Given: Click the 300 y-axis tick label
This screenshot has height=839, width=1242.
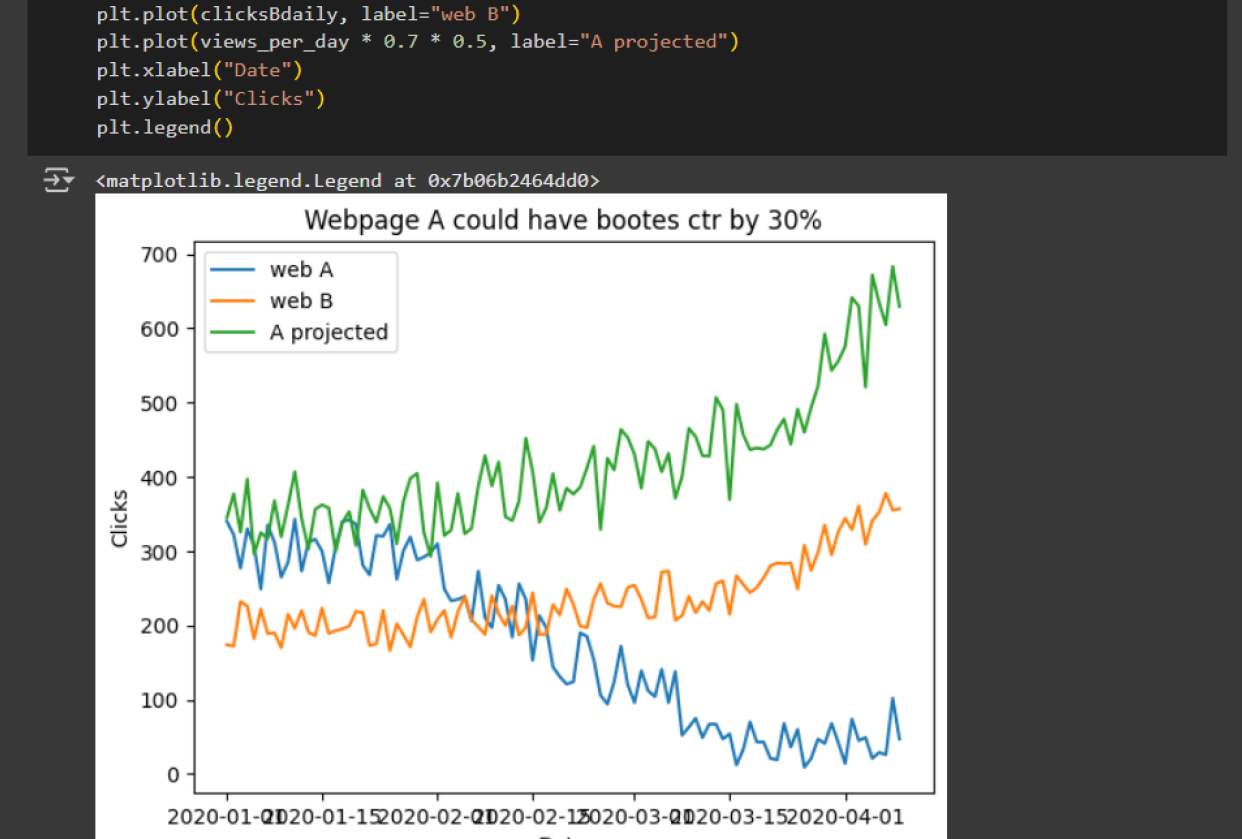Looking at the screenshot, I should tap(160, 552).
